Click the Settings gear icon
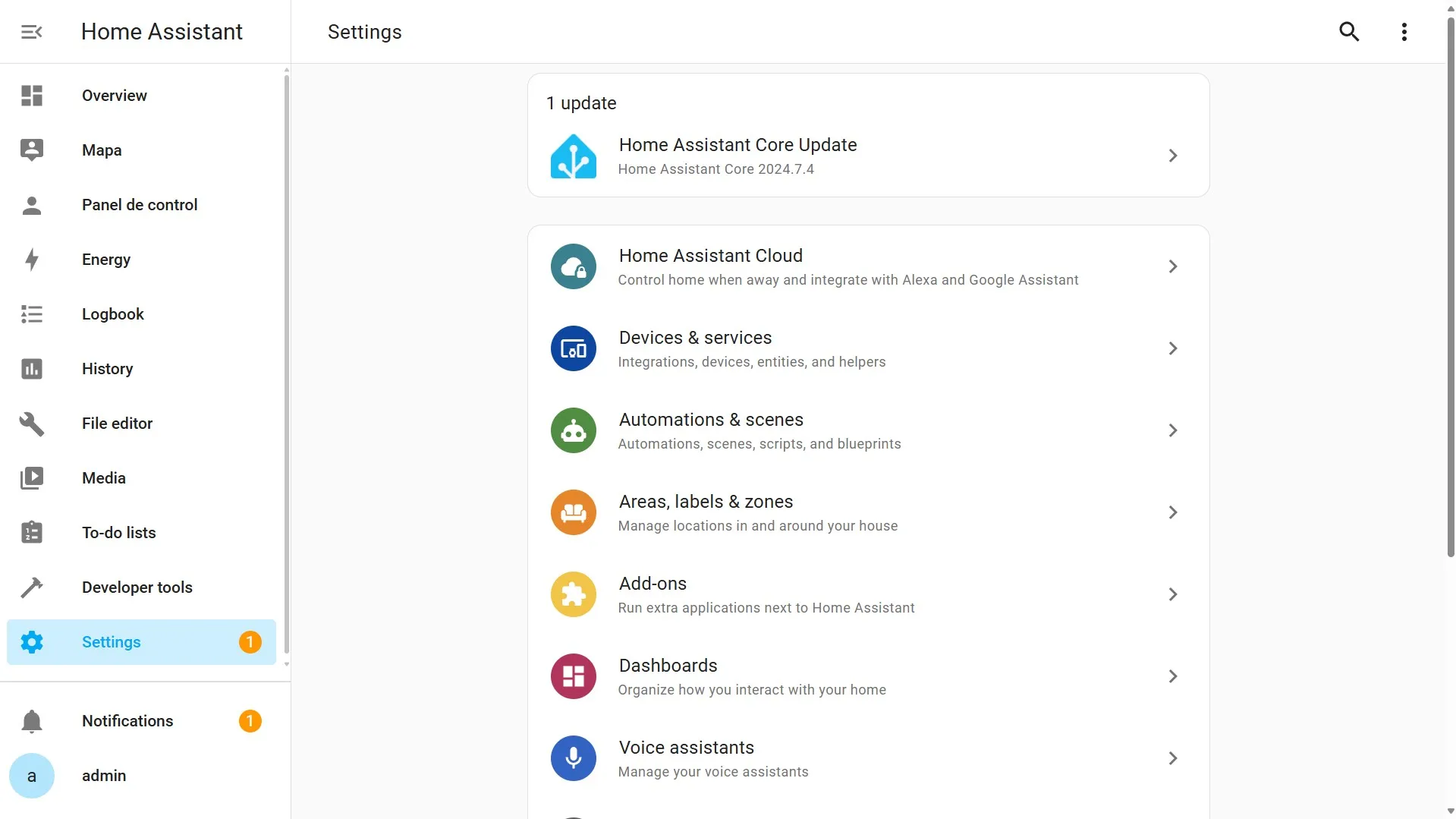Viewport: 1456px width, 819px height. pyautogui.click(x=32, y=642)
